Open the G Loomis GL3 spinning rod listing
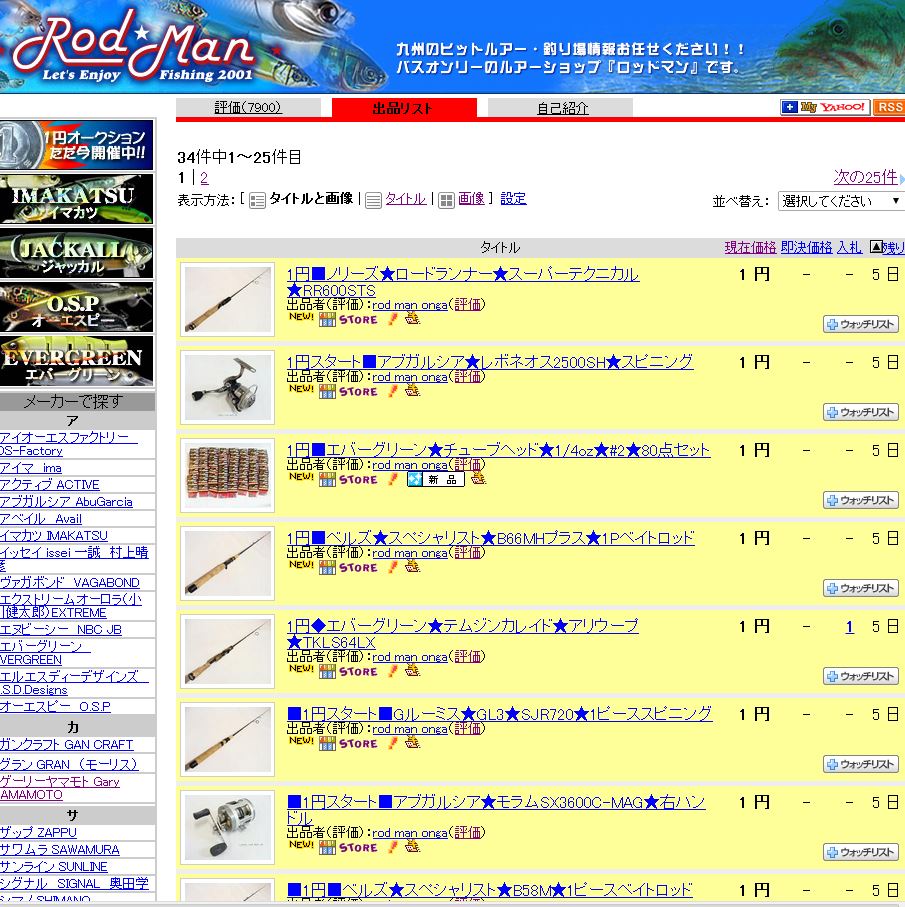Image resolution: width=905 pixels, height=907 pixels. (499, 714)
